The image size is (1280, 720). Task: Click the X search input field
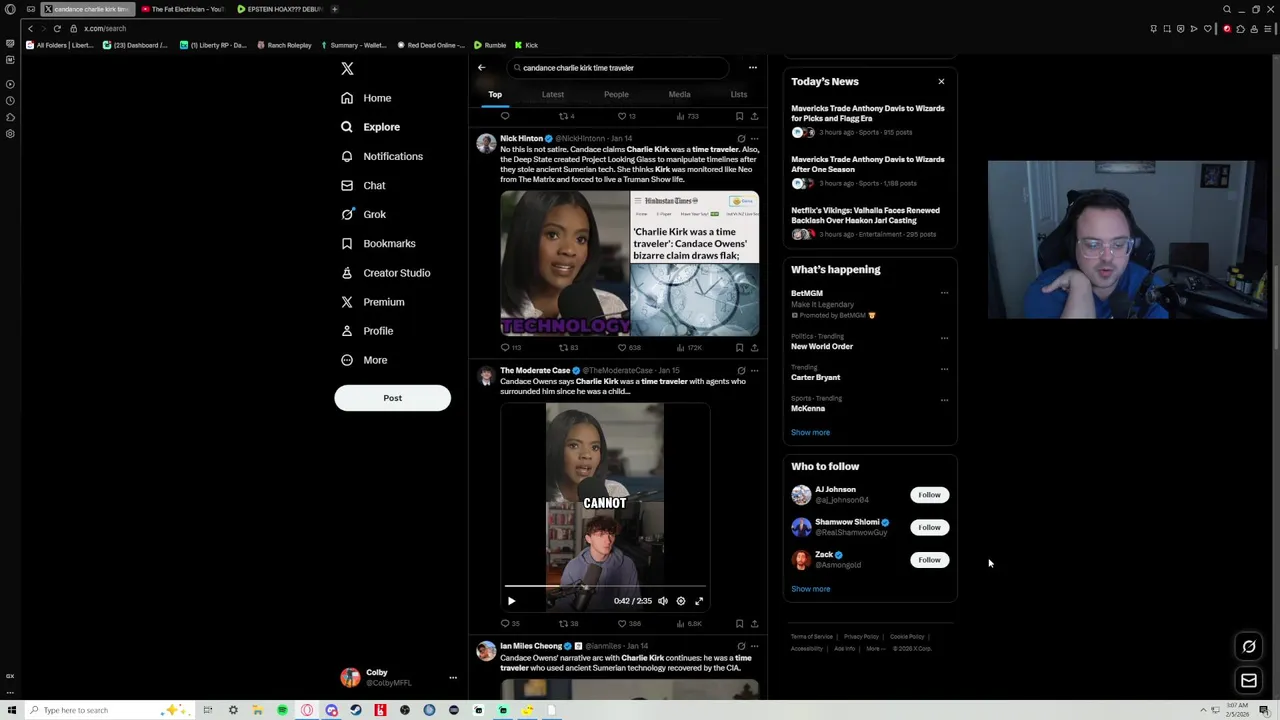pyautogui.click(x=620, y=68)
